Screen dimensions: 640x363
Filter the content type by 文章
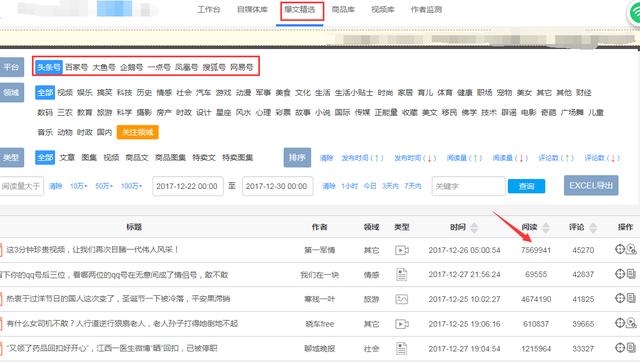pos(67,158)
